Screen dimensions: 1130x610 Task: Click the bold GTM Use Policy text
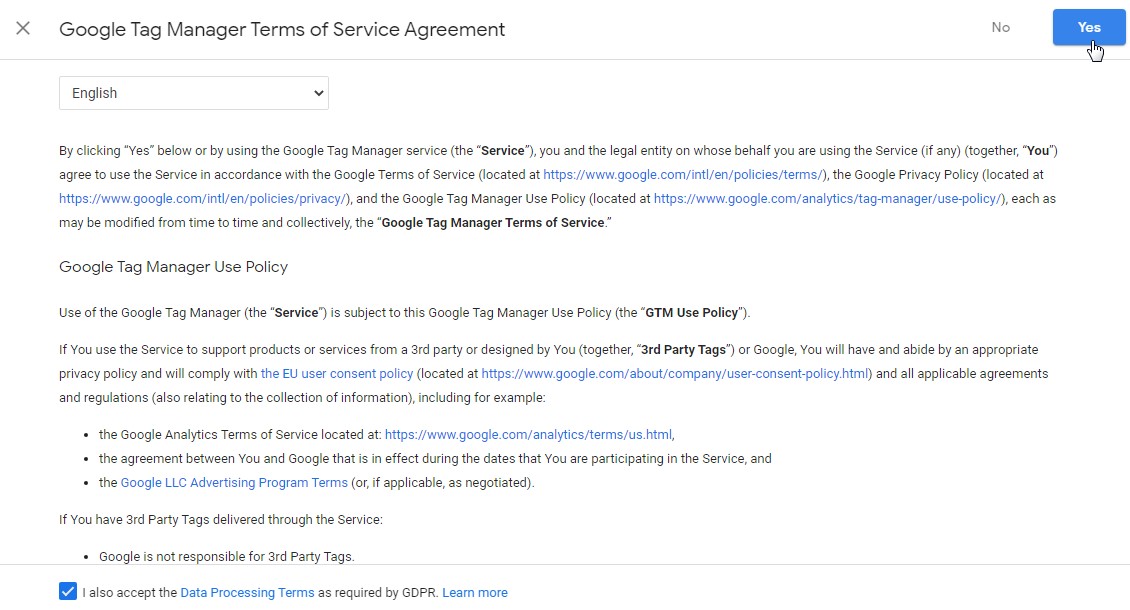[x=692, y=313]
